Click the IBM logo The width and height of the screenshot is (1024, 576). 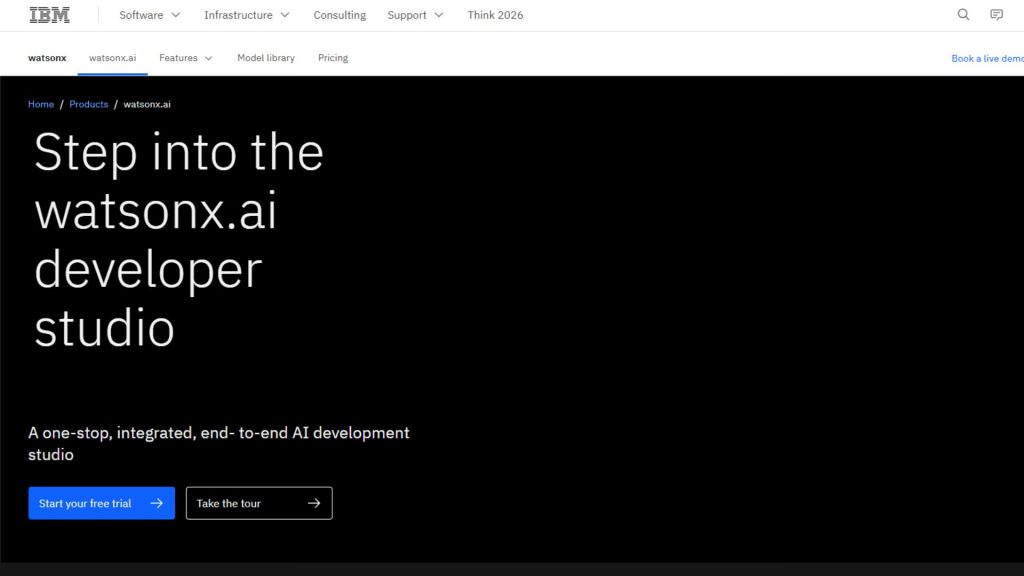(50, 15)
